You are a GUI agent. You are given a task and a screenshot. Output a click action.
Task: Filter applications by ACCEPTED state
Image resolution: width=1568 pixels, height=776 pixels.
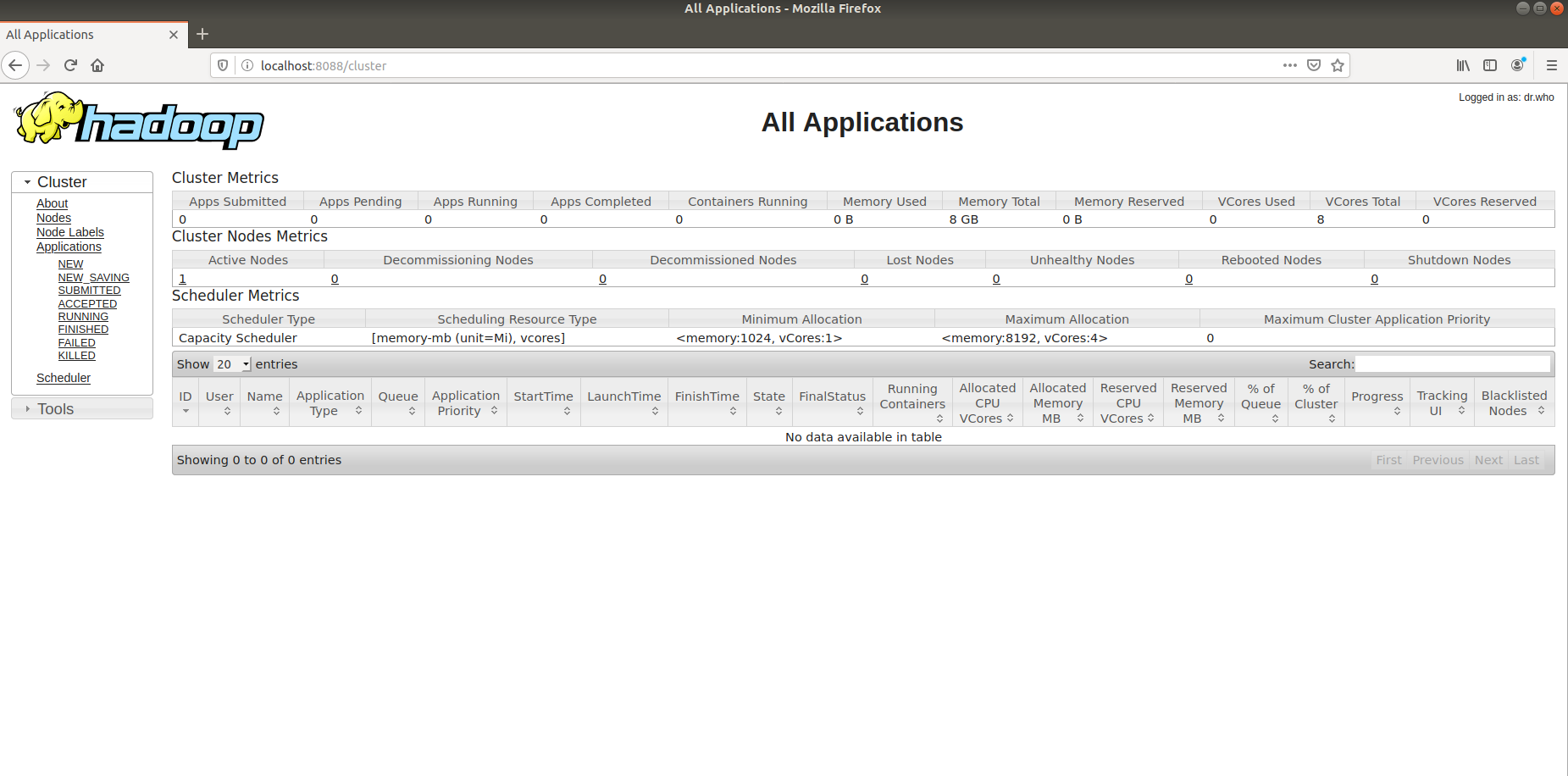87,304
